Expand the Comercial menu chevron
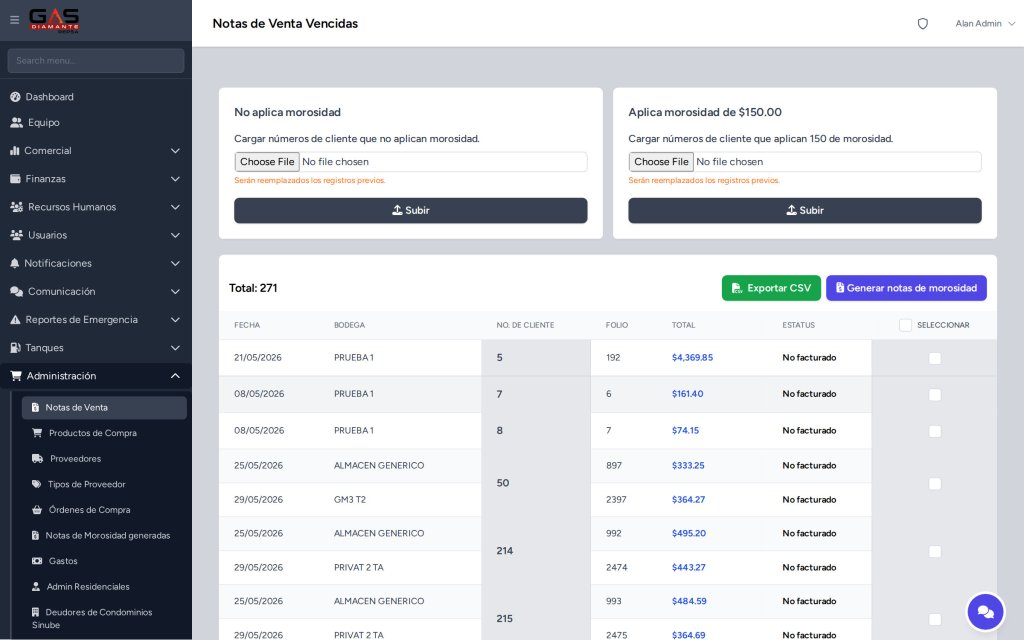The height and width of the screenshot is (640, 1024). tap(175, 151)
